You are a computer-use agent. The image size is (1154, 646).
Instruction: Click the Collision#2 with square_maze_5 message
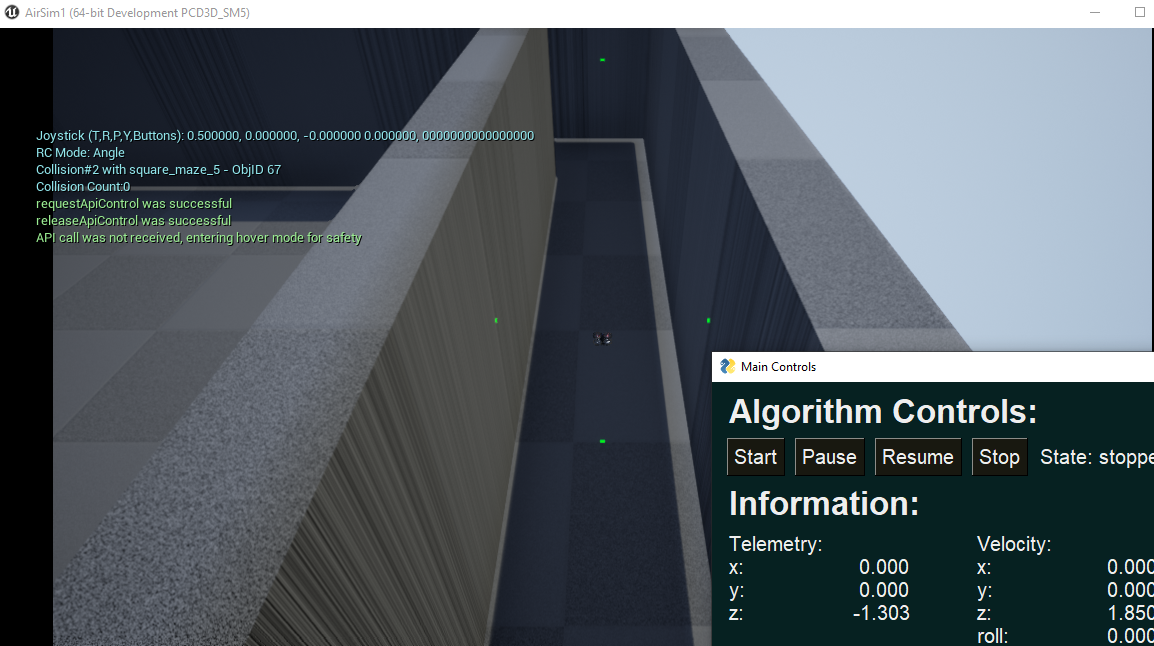[x=159, y=169]
